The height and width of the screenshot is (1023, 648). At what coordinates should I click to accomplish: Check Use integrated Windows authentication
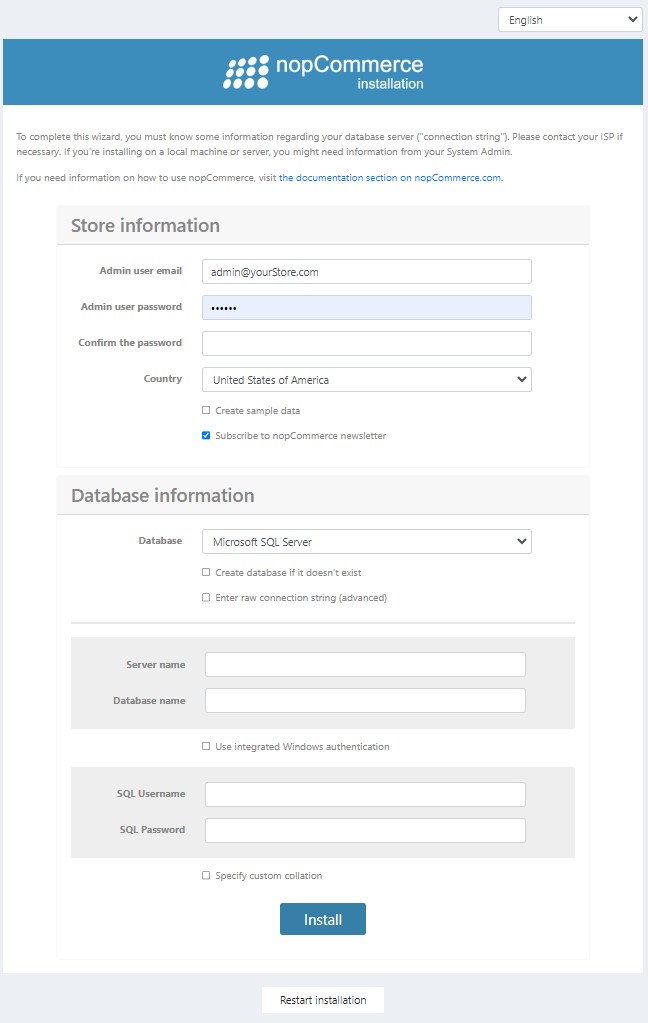pyautogui.click(x=206, y=747)
